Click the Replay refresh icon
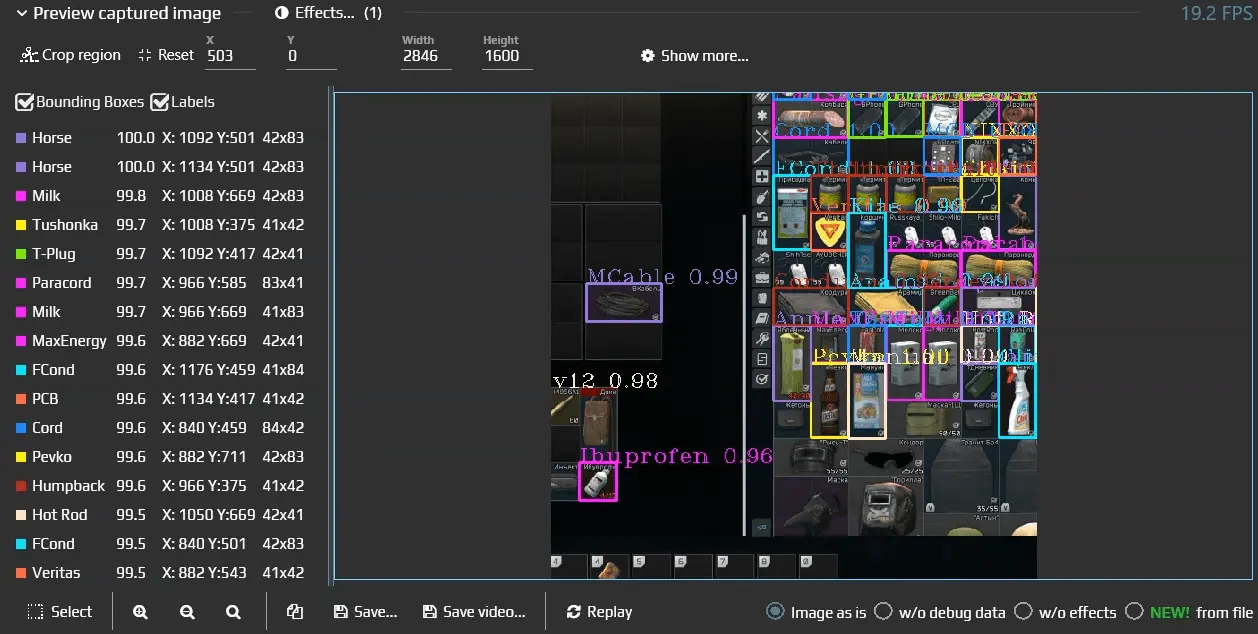Screen dimensions: 1258x634 tap(572, 611)
